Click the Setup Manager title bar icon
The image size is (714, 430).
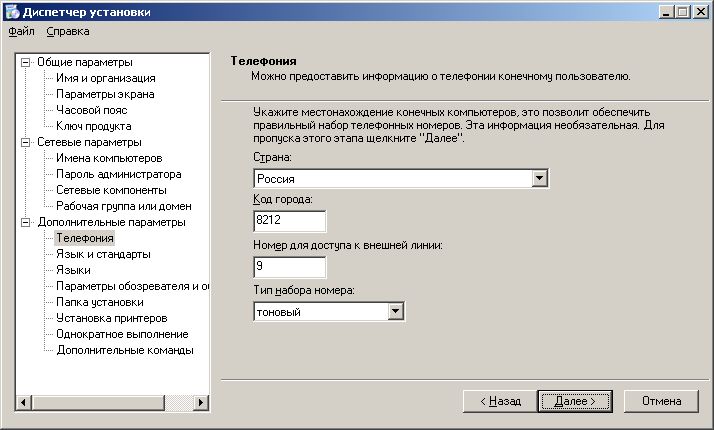click(x=11, y=11)
